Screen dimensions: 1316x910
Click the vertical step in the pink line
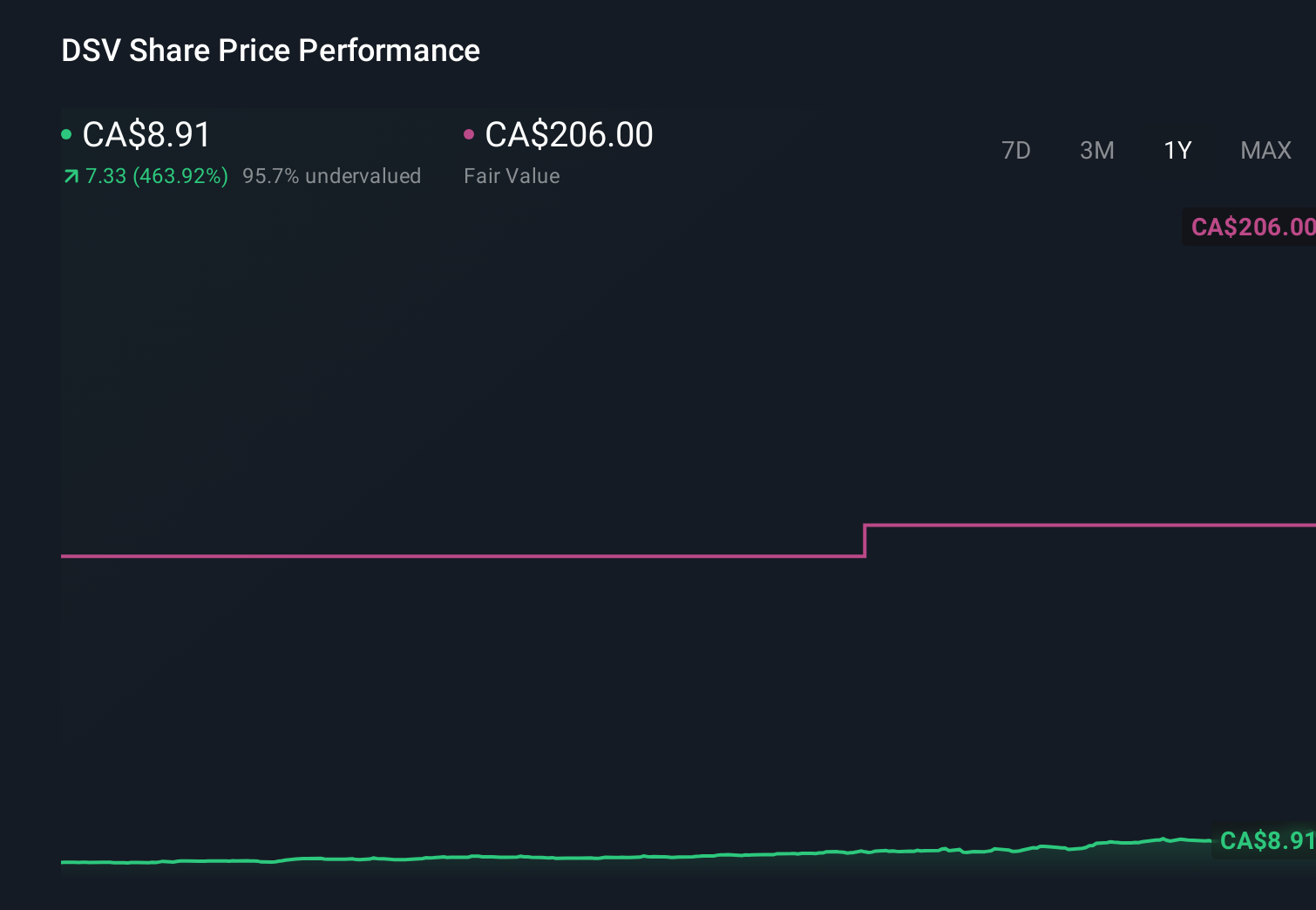[x=865, y=540]
